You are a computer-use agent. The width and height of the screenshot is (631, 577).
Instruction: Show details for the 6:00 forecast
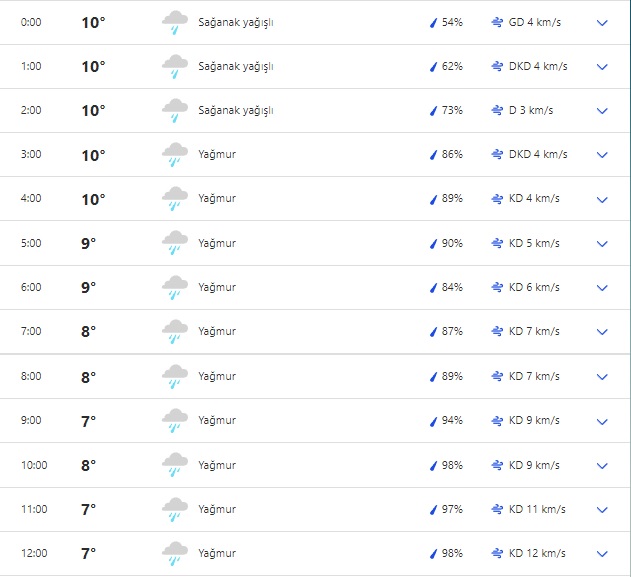coord(602,288)
